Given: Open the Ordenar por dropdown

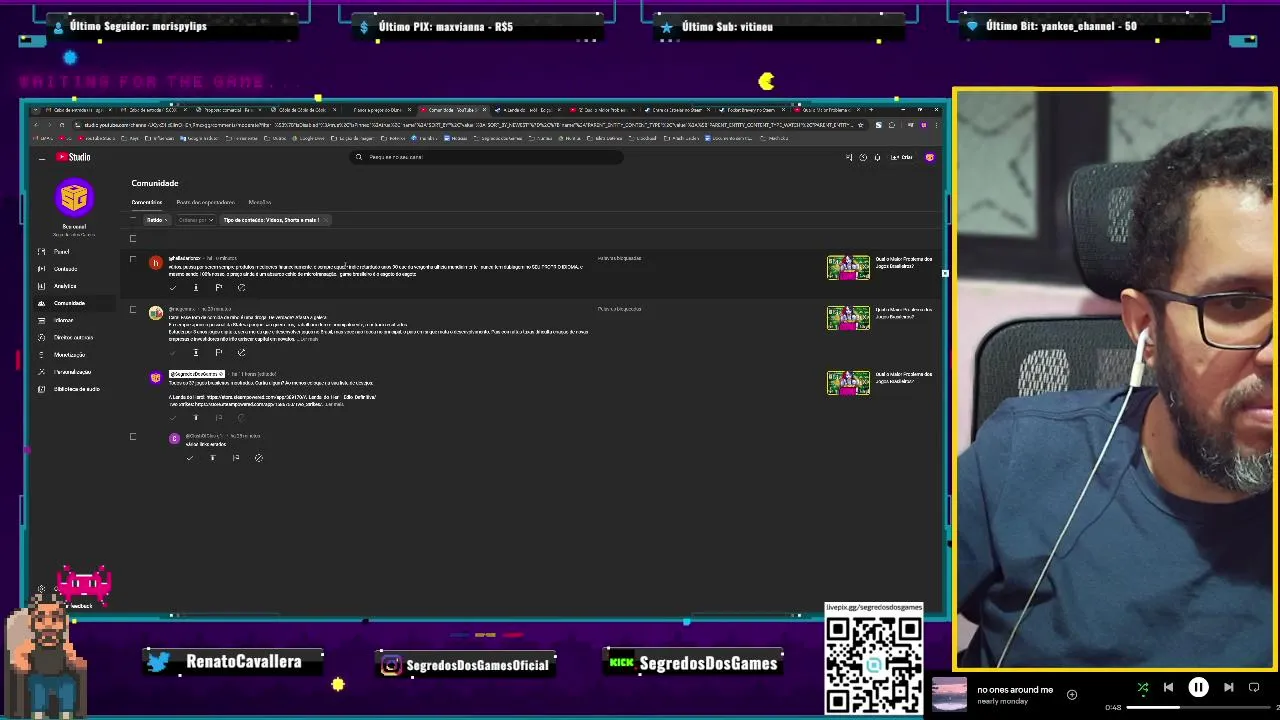Looking at the screenshot, I should click(196, 220).
